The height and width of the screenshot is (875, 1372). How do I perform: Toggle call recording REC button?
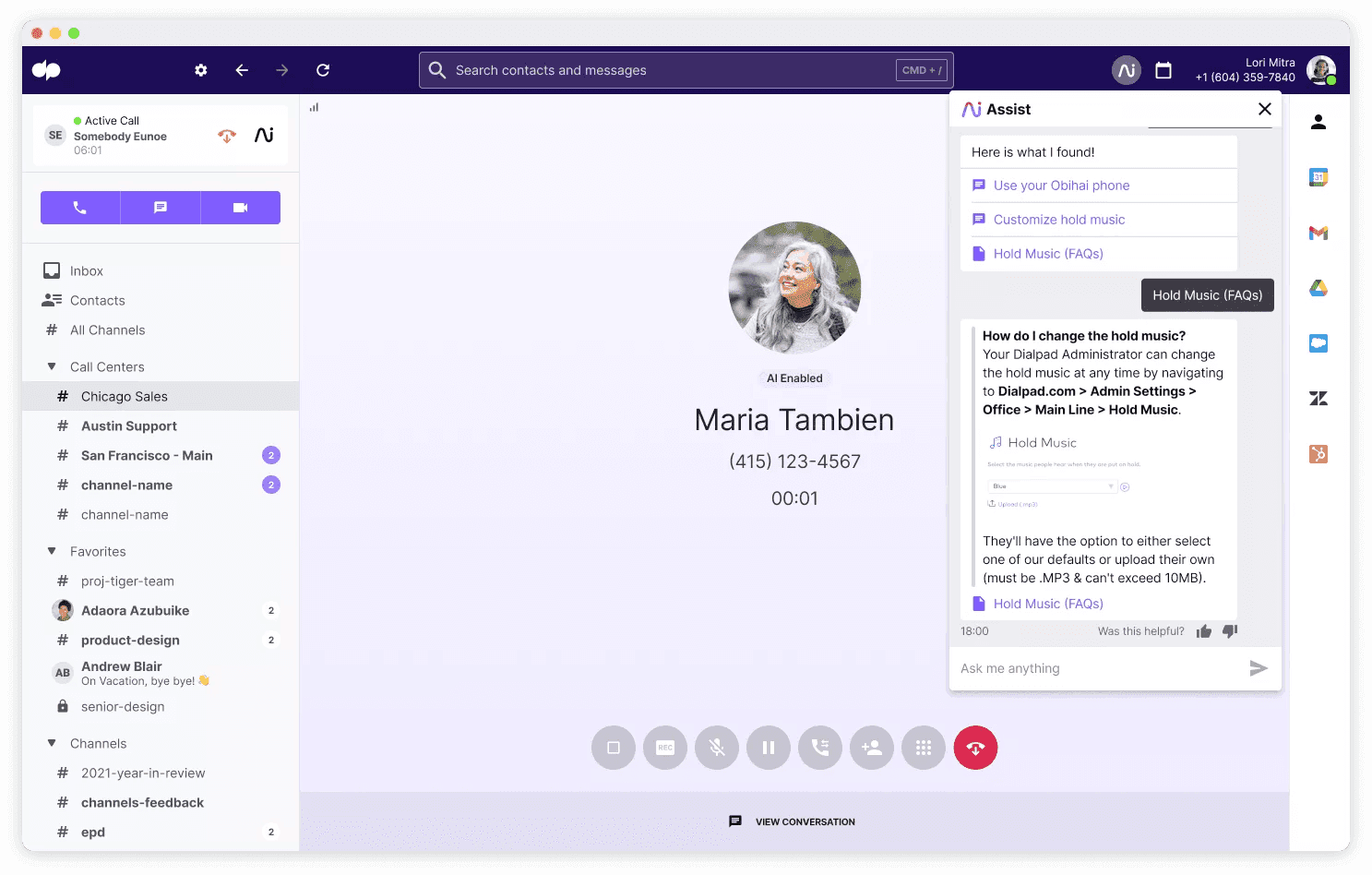point(665,748)
